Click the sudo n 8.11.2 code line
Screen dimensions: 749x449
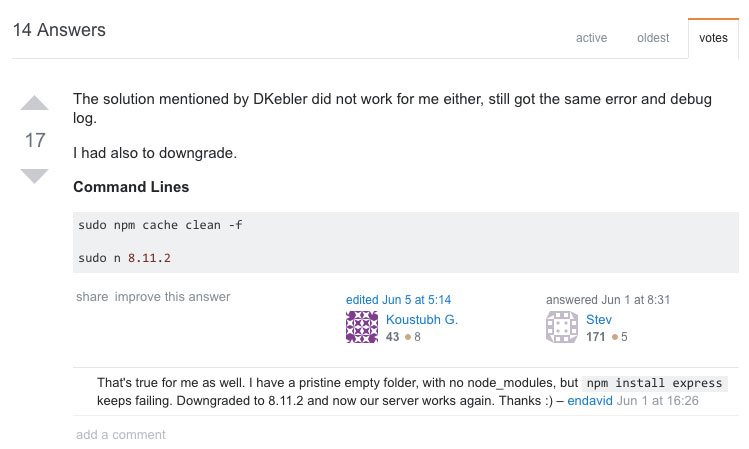pyautogui.click(x=124, y=258)
